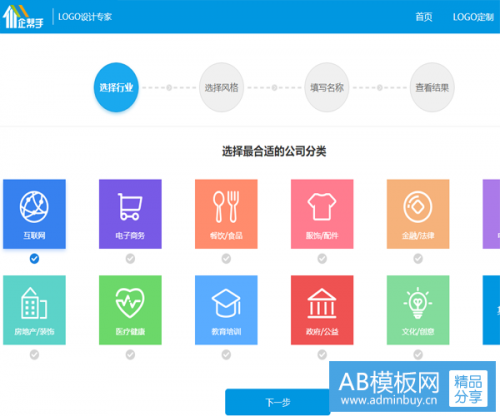Select the 服饰/配件 t-shirt icon
500x416 pixels.
322,207
